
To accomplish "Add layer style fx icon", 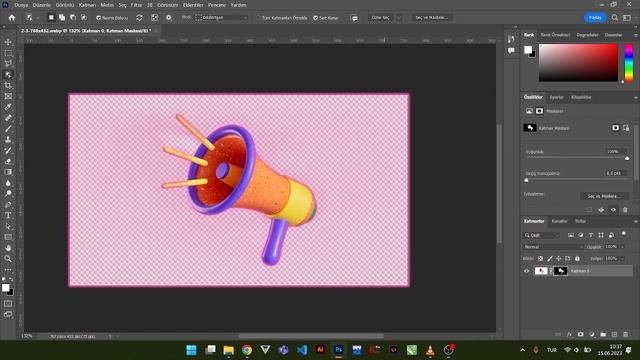I will [x=569, y=334].
